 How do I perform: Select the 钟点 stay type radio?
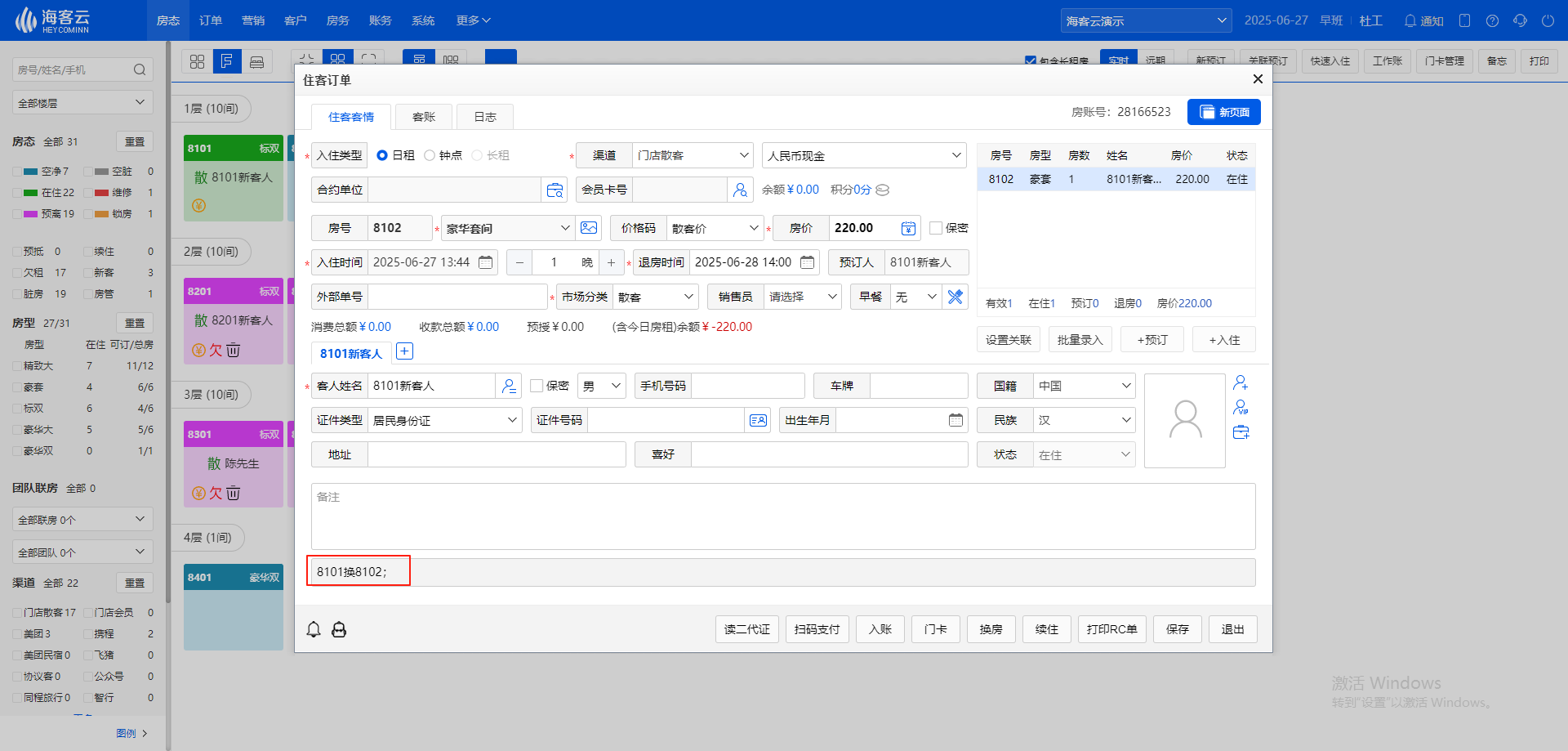(x=429, y=155)
